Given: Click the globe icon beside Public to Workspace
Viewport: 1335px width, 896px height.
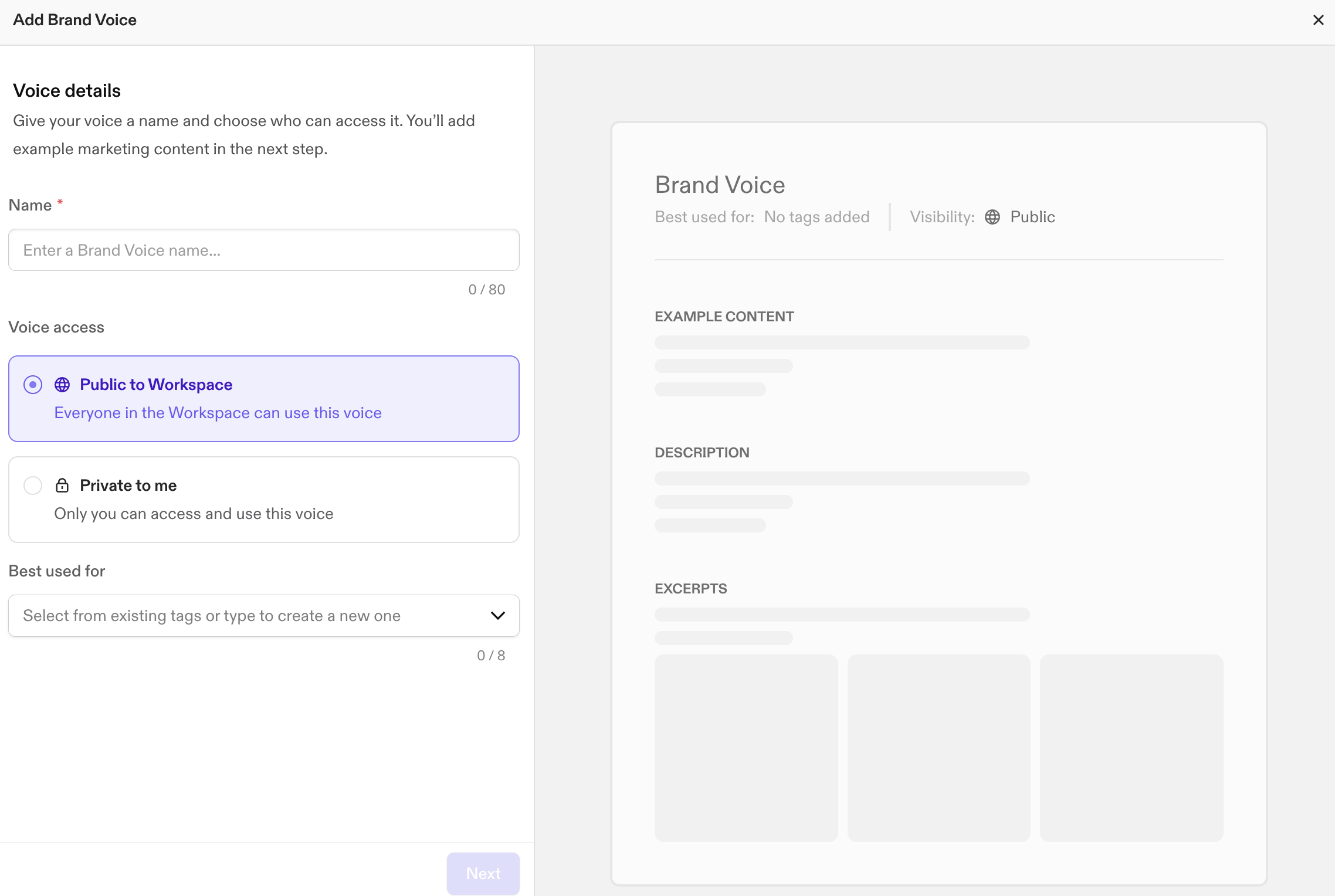Looking at the screenshot, I should [62, 385].
